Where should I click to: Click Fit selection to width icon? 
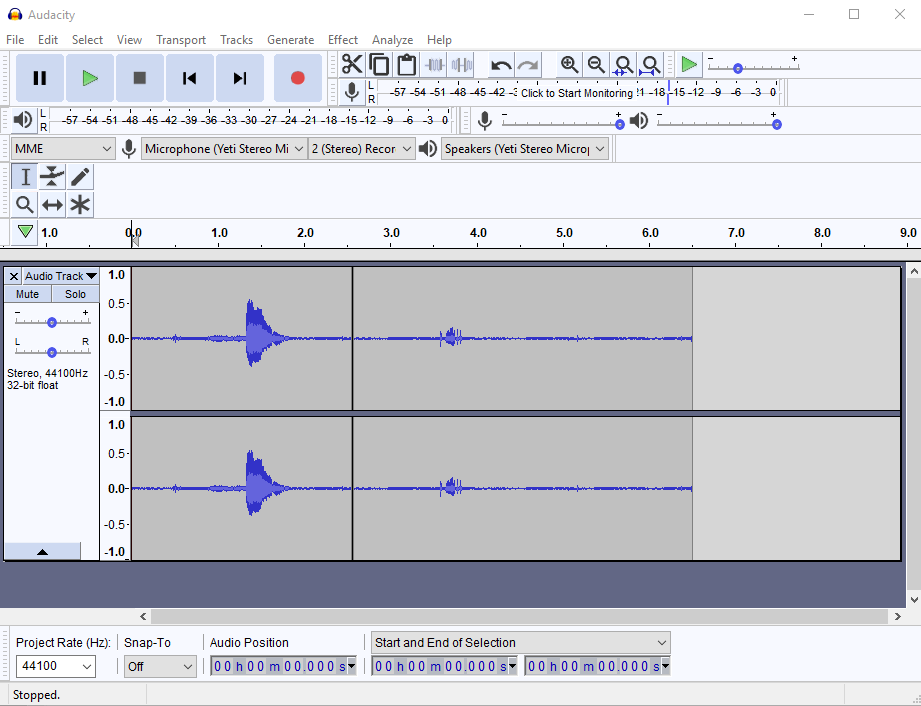pyautogui.click(x=623, y=64)
